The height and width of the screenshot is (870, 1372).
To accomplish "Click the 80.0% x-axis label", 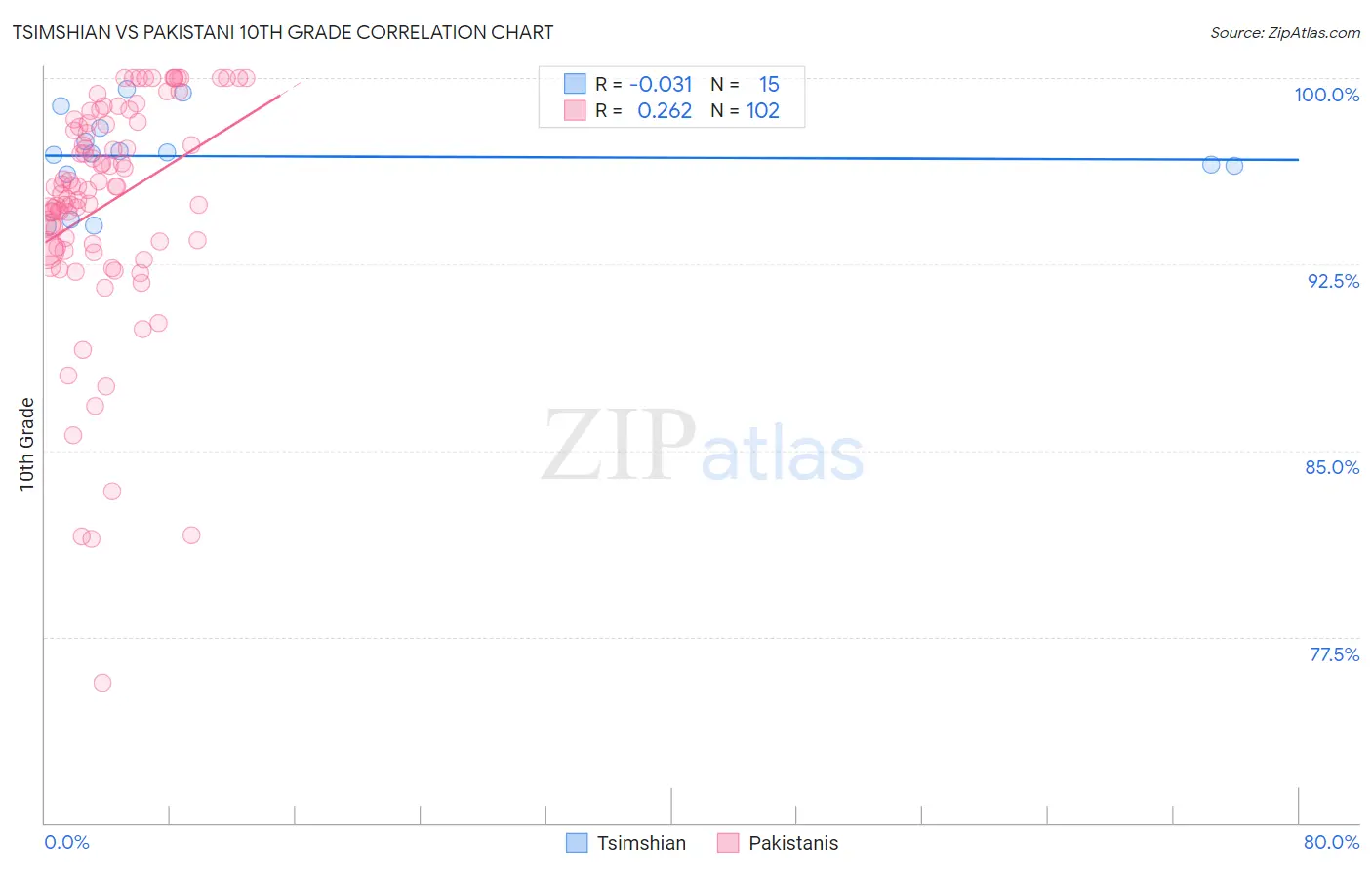I will tap(1331, 842).
